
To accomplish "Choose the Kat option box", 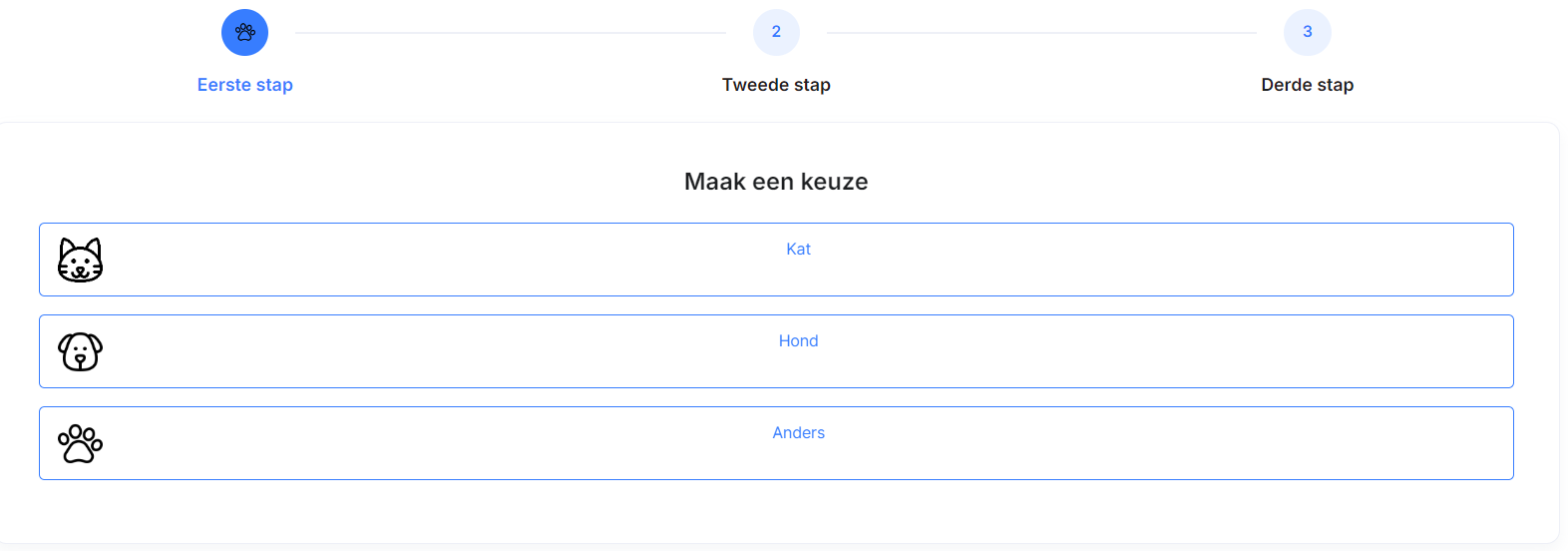I will click(776, 260).
